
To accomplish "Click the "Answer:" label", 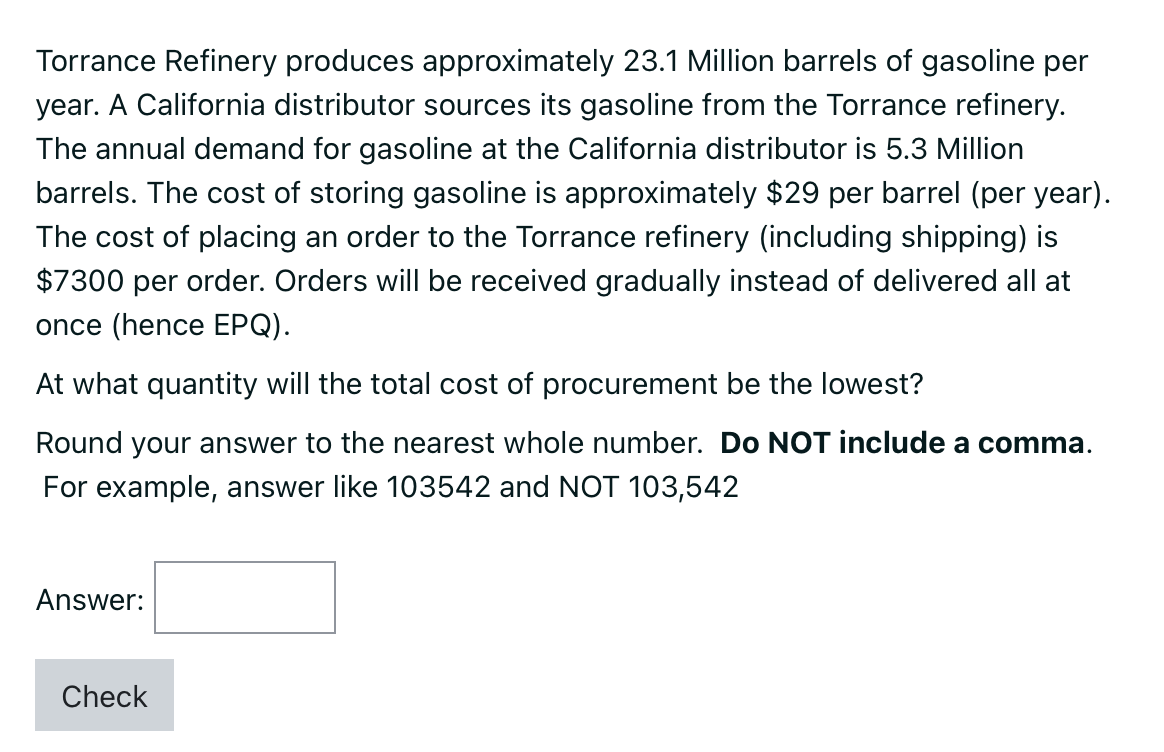I will 88,599.
